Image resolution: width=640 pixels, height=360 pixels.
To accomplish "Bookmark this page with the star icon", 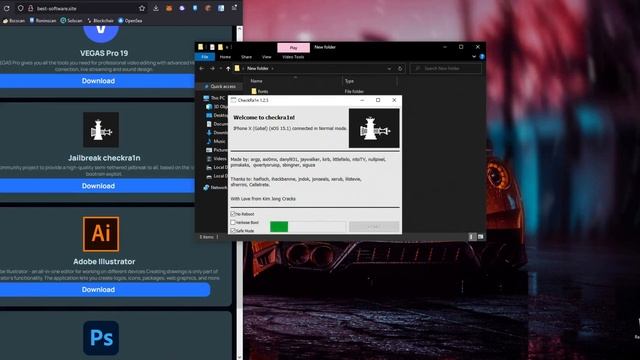I will (x=142, y=8).
